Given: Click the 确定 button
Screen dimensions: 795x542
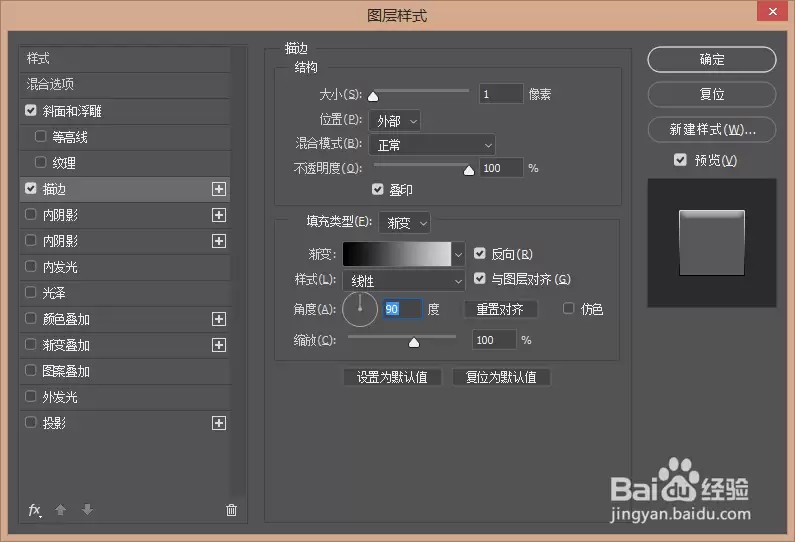Looking at the screenshot, I should [711, 59].
